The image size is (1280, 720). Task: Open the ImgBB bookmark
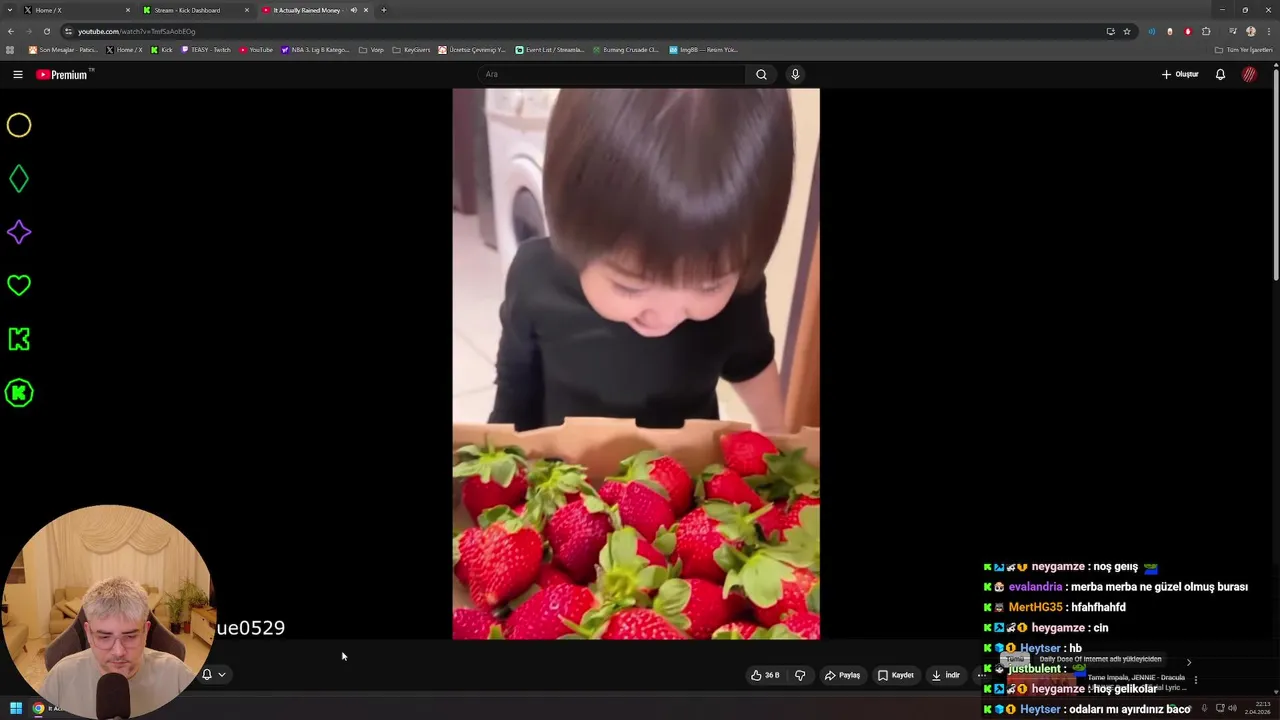pos(703,50)
